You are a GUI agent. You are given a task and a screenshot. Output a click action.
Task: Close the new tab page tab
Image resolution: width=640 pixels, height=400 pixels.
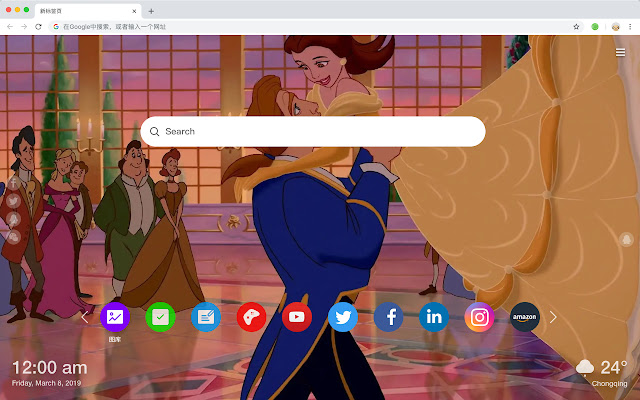coord(134,11)
